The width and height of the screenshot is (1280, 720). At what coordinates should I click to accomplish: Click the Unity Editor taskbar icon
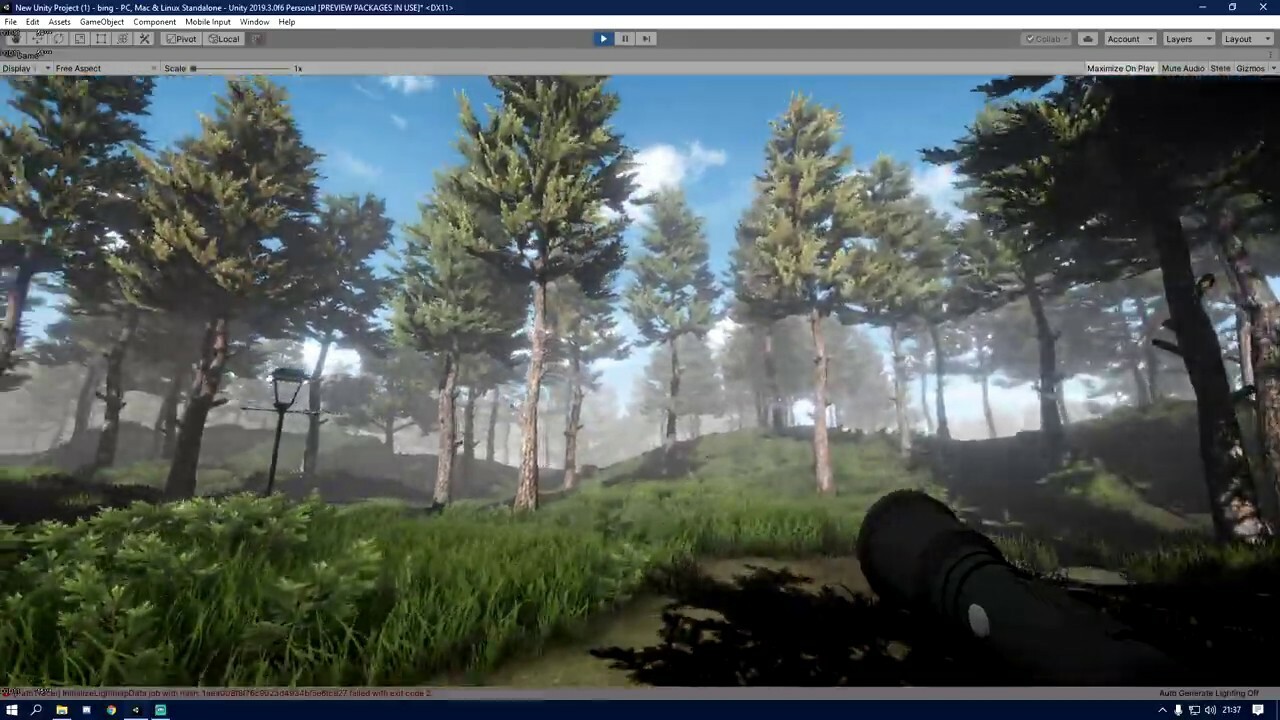click(135, 710)
